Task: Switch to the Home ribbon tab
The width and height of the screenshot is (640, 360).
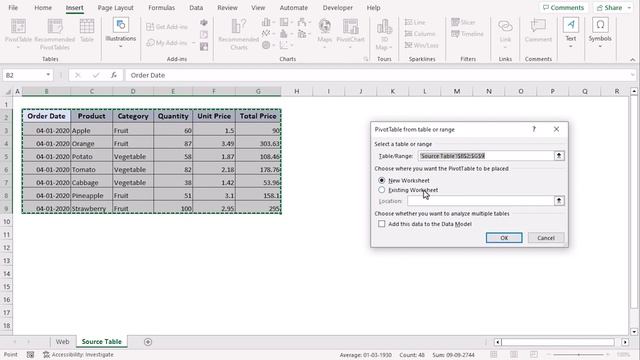Action: 43,8
